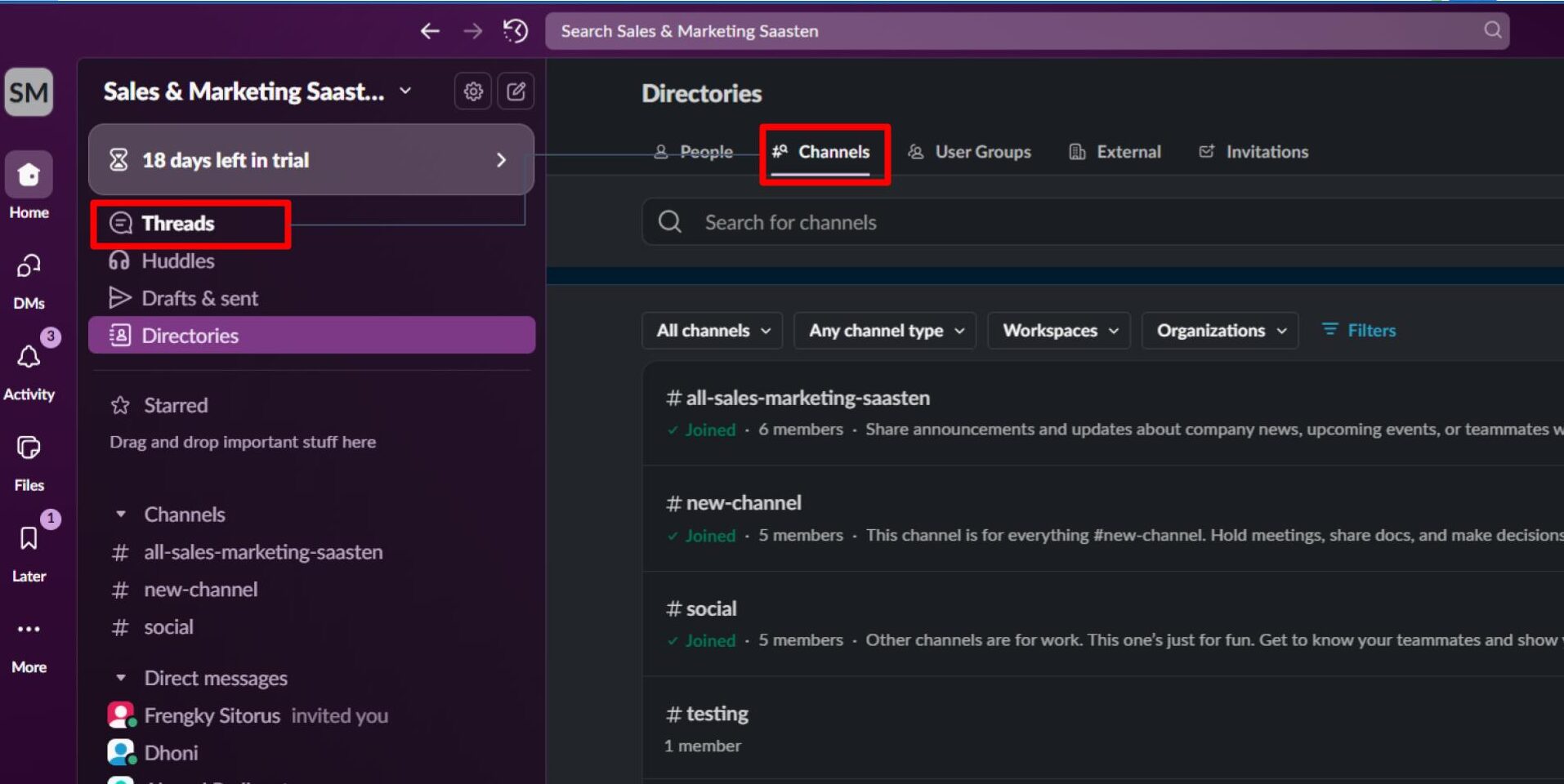Open Later bookmarked items
This screenshot has height=784, width=1564.
click(x=29, y=539)
